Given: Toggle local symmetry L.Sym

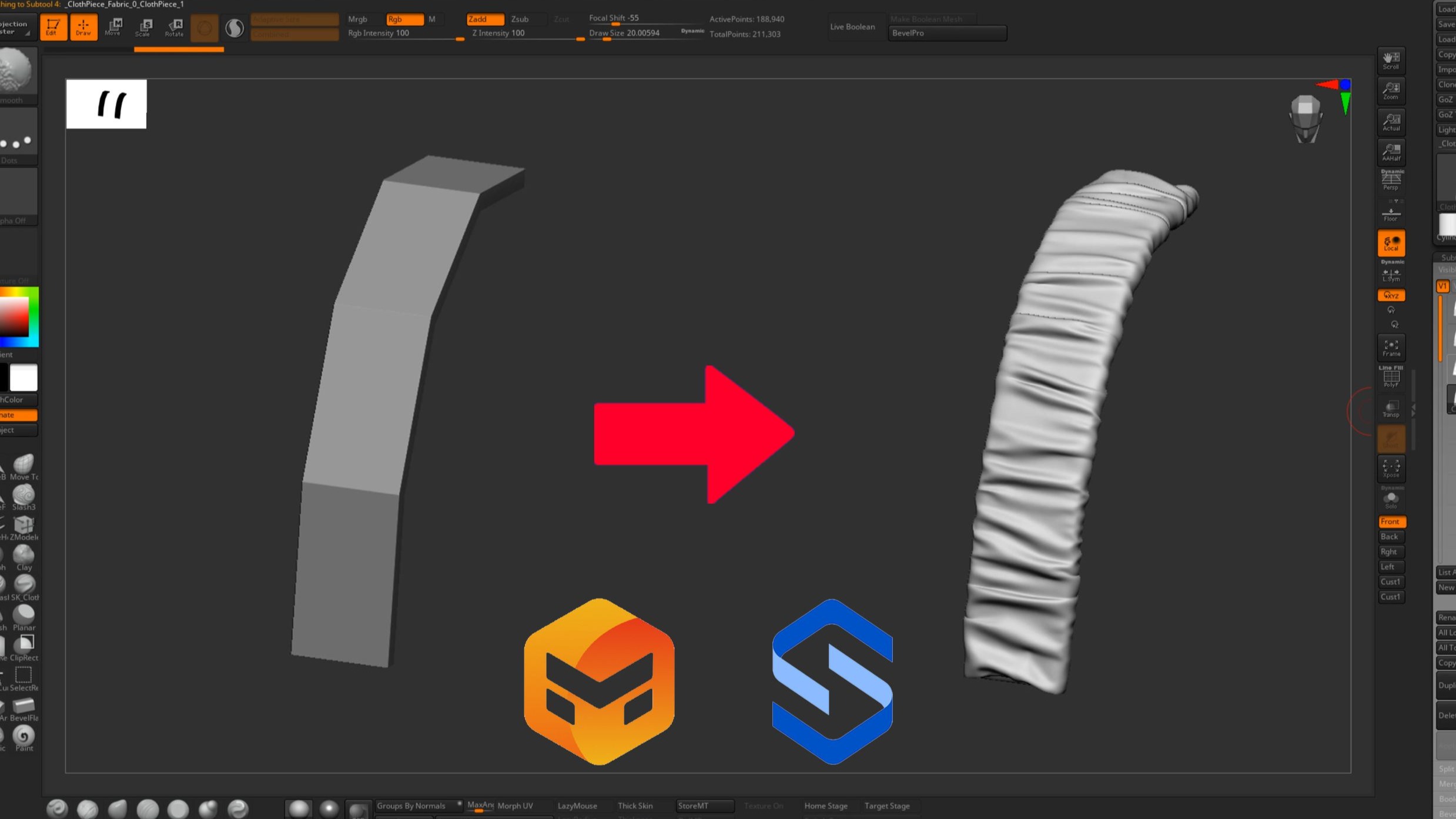Looking at the screenshot, I should 1391,274.
